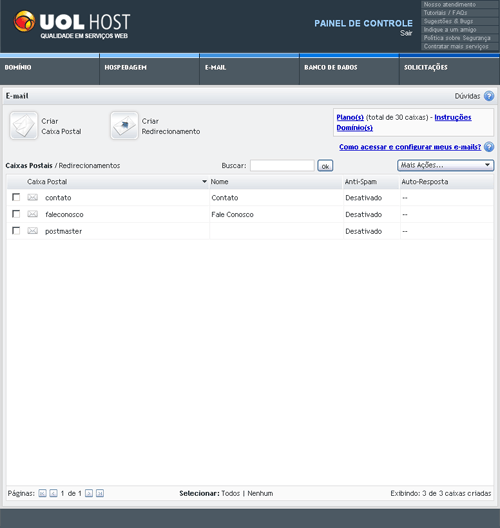The width and height of the screenshot is (500, 528).
Task: Open the Solicitações menu
Action: [449, 69]
